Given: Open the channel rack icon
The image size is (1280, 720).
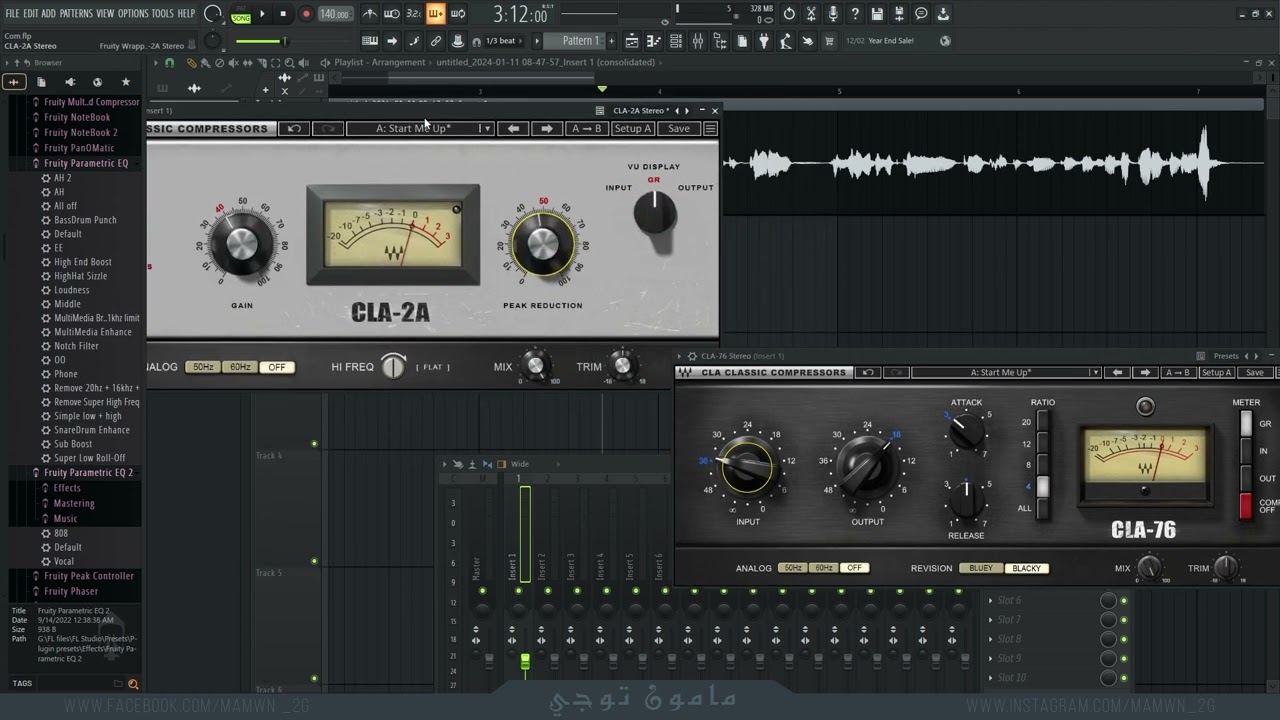Looking at the screenshot, I should (x=675, y=41).
